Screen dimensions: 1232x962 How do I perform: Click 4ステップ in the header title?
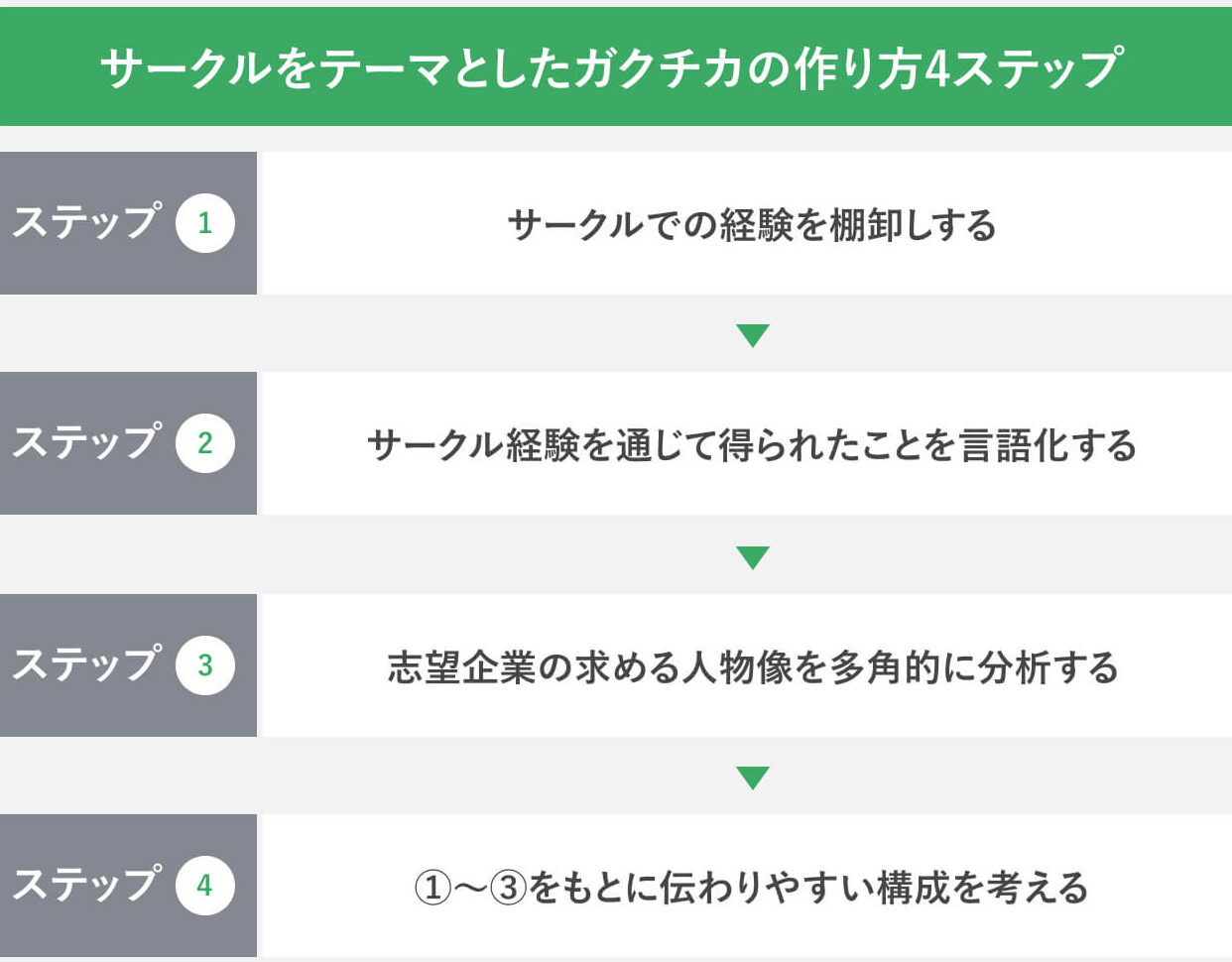(1023, 68)
